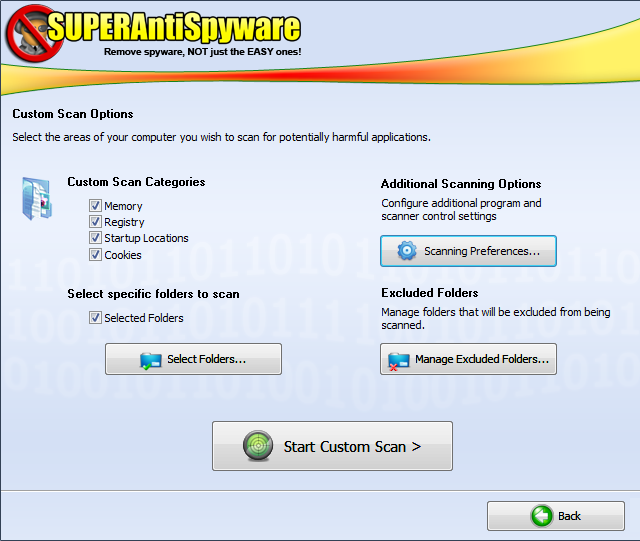This screenshot has width=640, height=541.
Task: Toggle the Registry checkbox
Action: tap(95, 222)
